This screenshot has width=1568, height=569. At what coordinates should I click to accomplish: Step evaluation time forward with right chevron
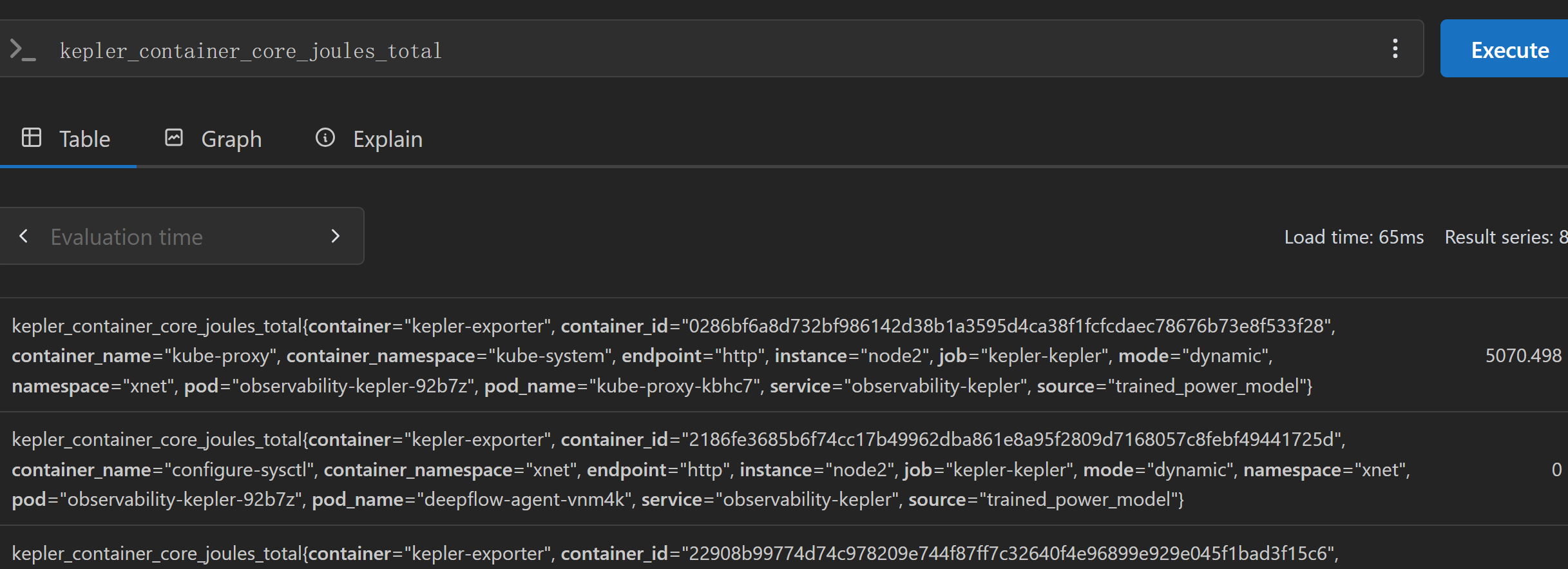tap(335, 236)
